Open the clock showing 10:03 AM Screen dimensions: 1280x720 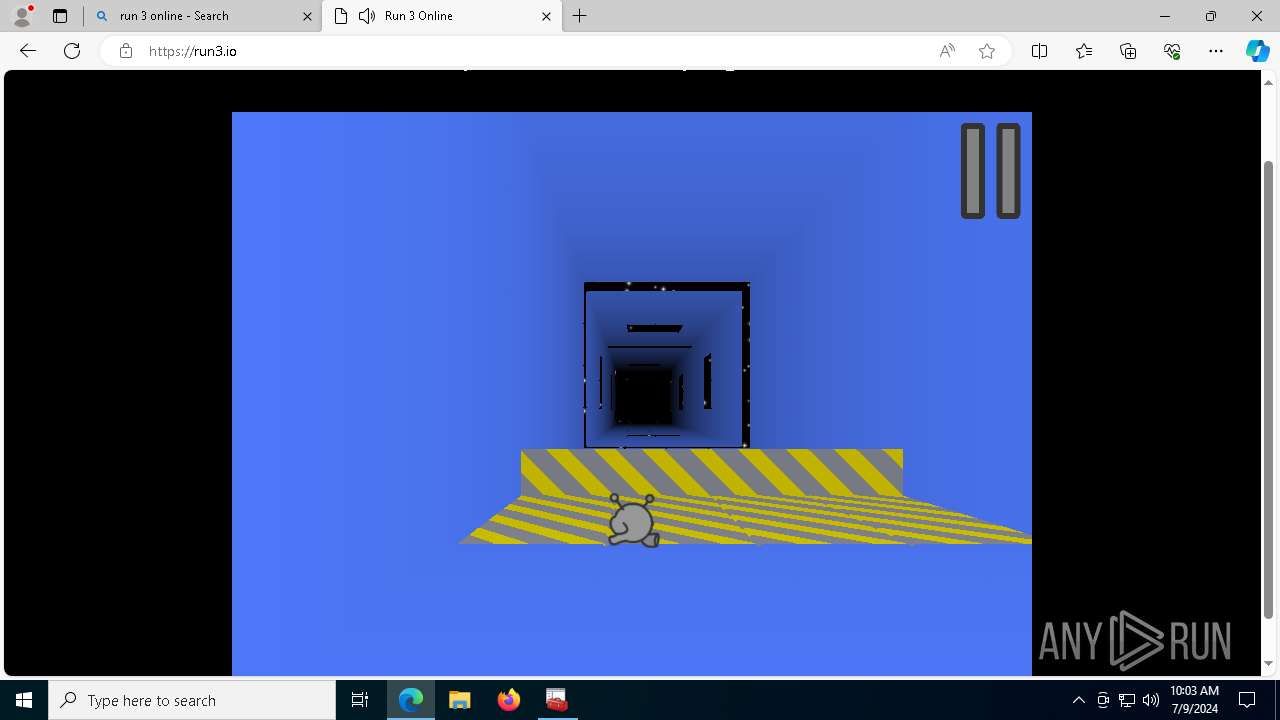point(1194,700)
